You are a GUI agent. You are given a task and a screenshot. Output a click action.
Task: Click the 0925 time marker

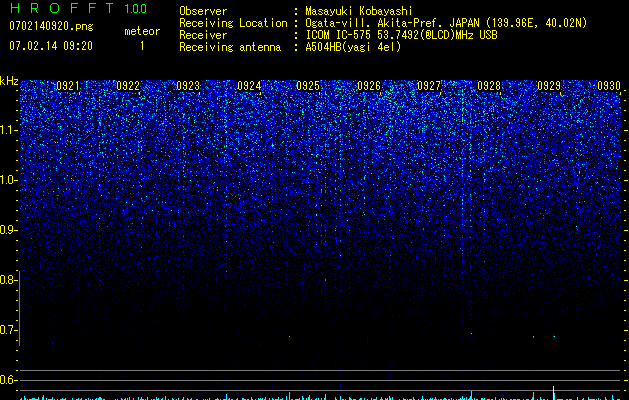(x=308, y=86)
